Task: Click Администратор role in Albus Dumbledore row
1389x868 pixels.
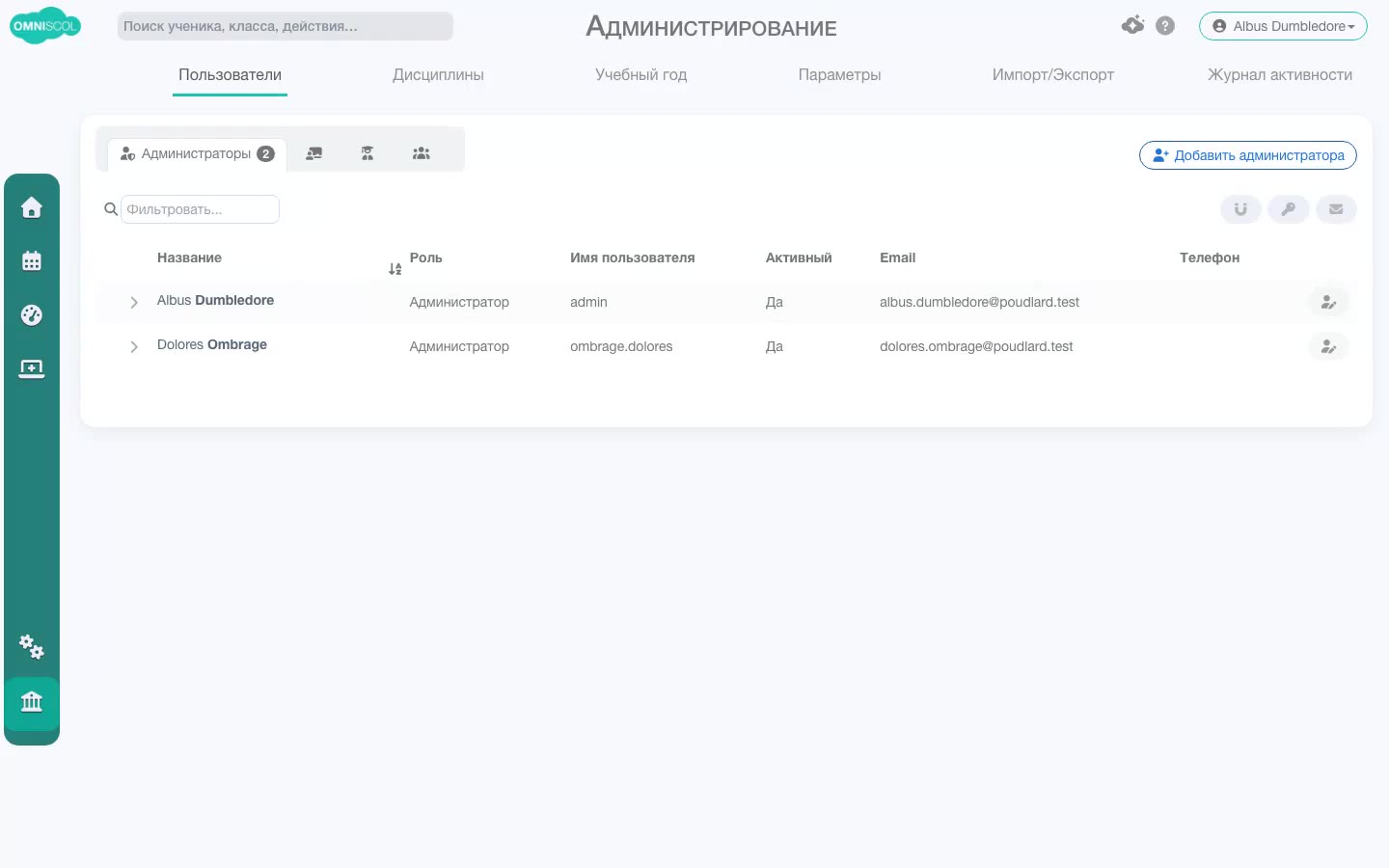Action: (459, 302)
